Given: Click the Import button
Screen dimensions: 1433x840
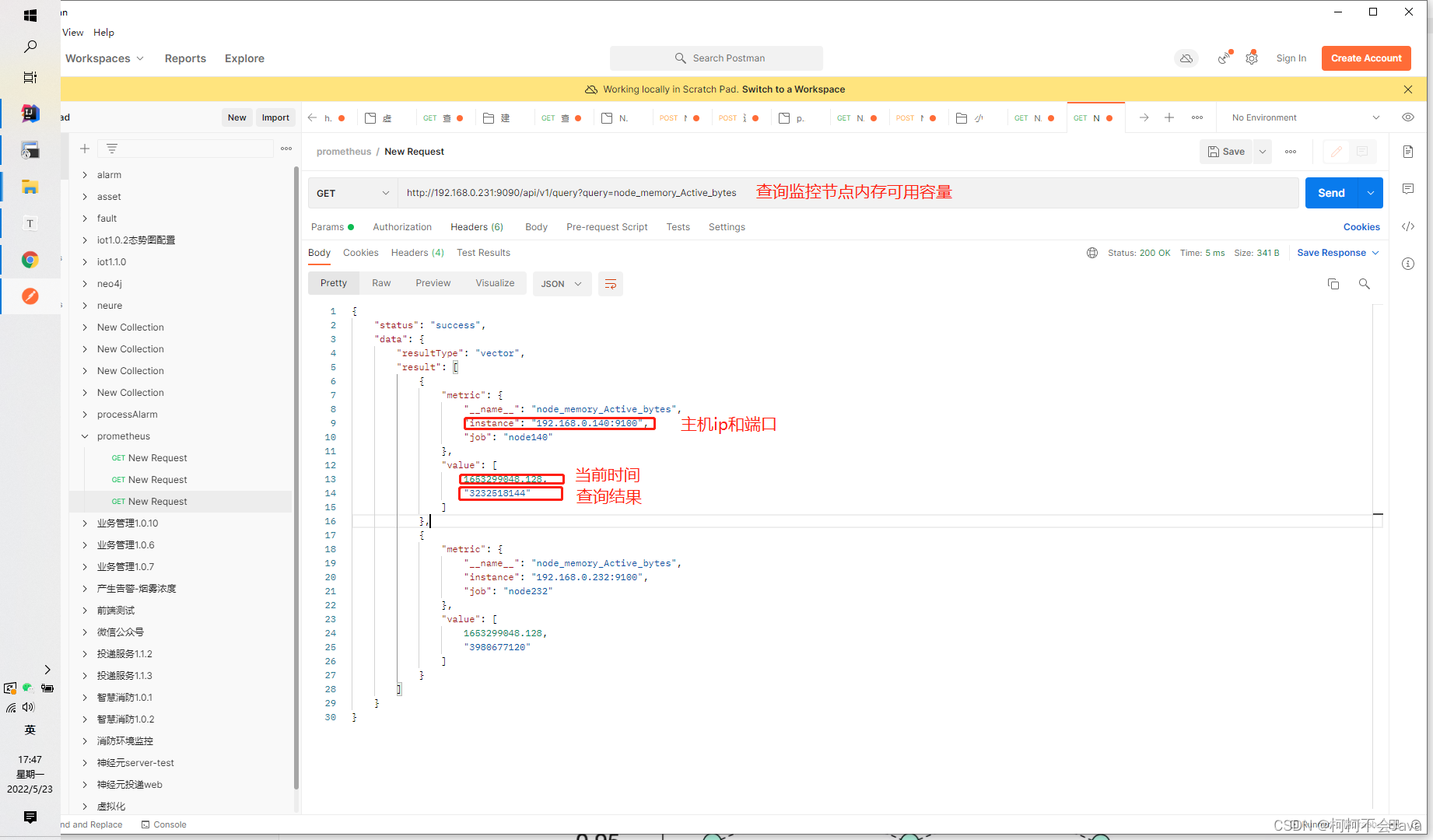Looking at the screenshot, I should click(x=275, y=117).
